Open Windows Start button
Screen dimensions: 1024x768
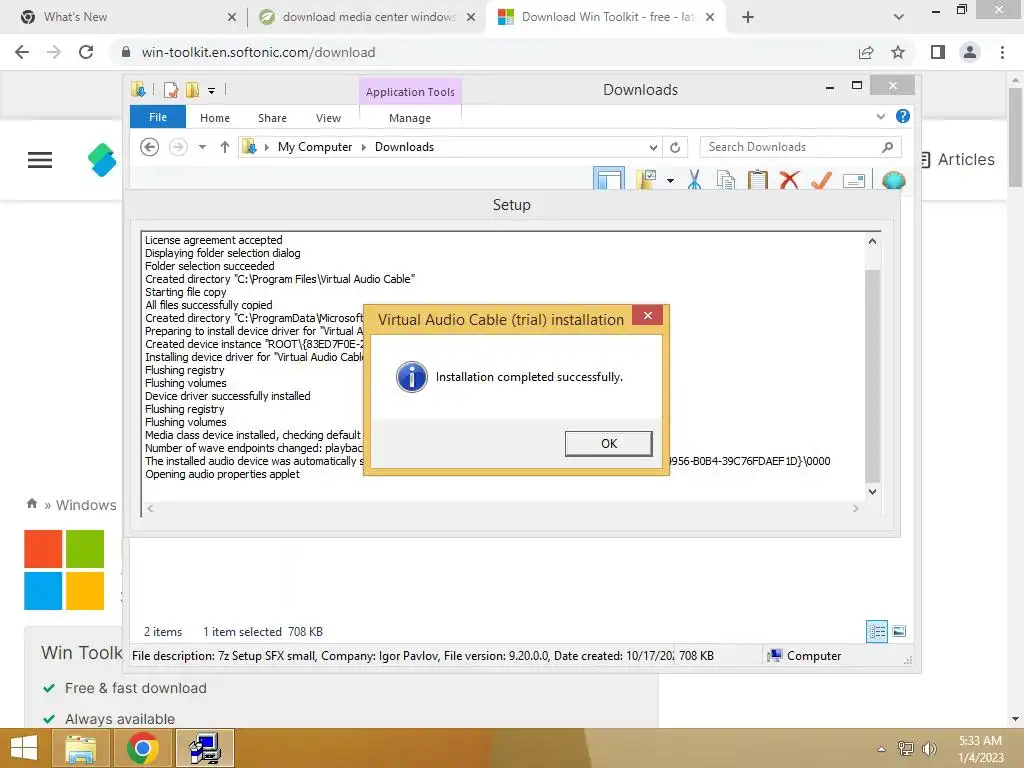pos(24,748)
